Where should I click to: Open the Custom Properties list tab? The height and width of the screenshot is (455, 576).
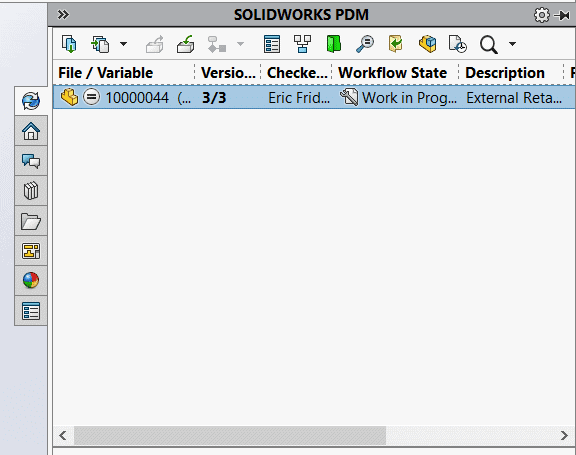tap(31, 311)
